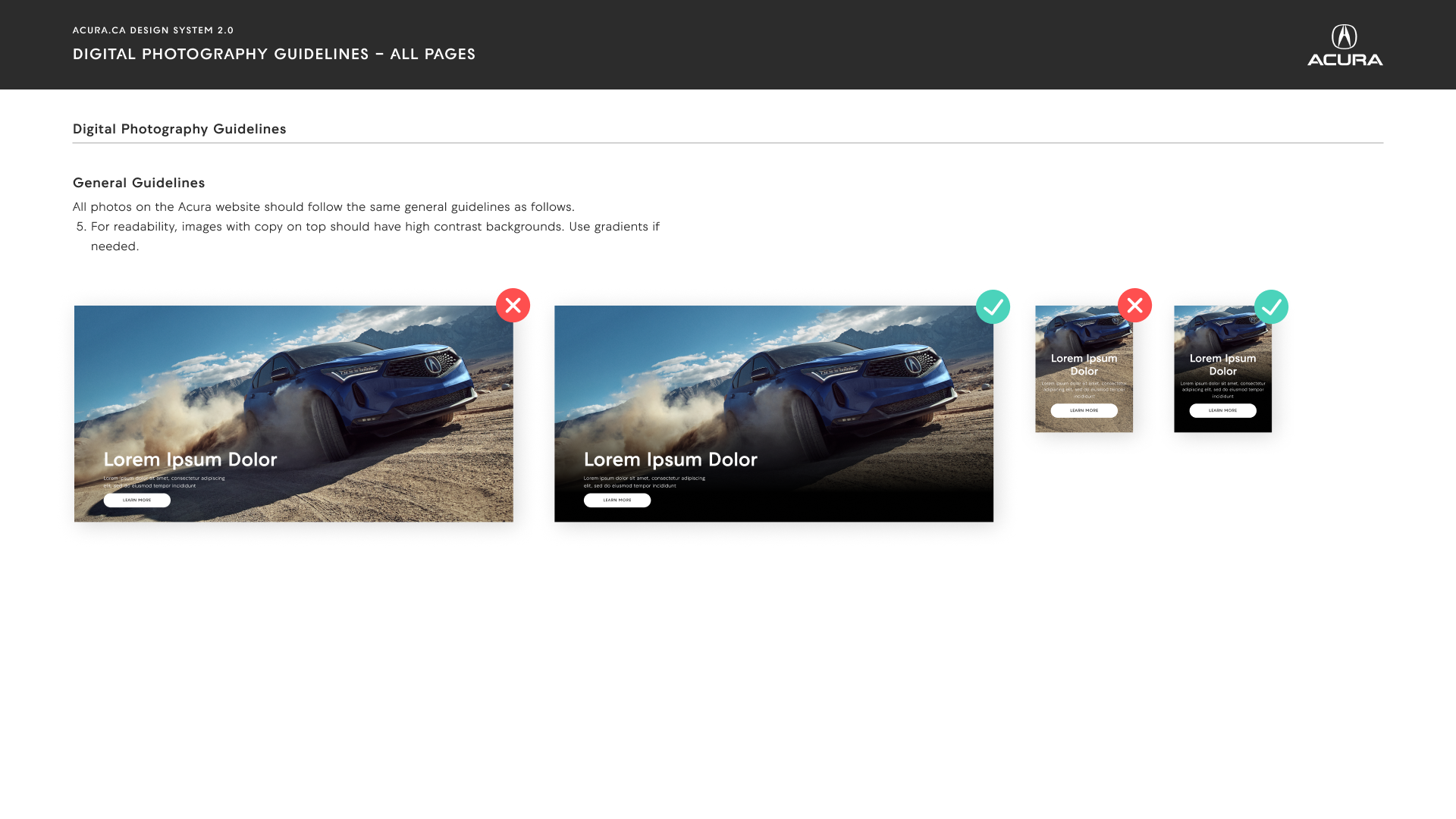Click the red X badge on the small card

[x=1134, y=306]
